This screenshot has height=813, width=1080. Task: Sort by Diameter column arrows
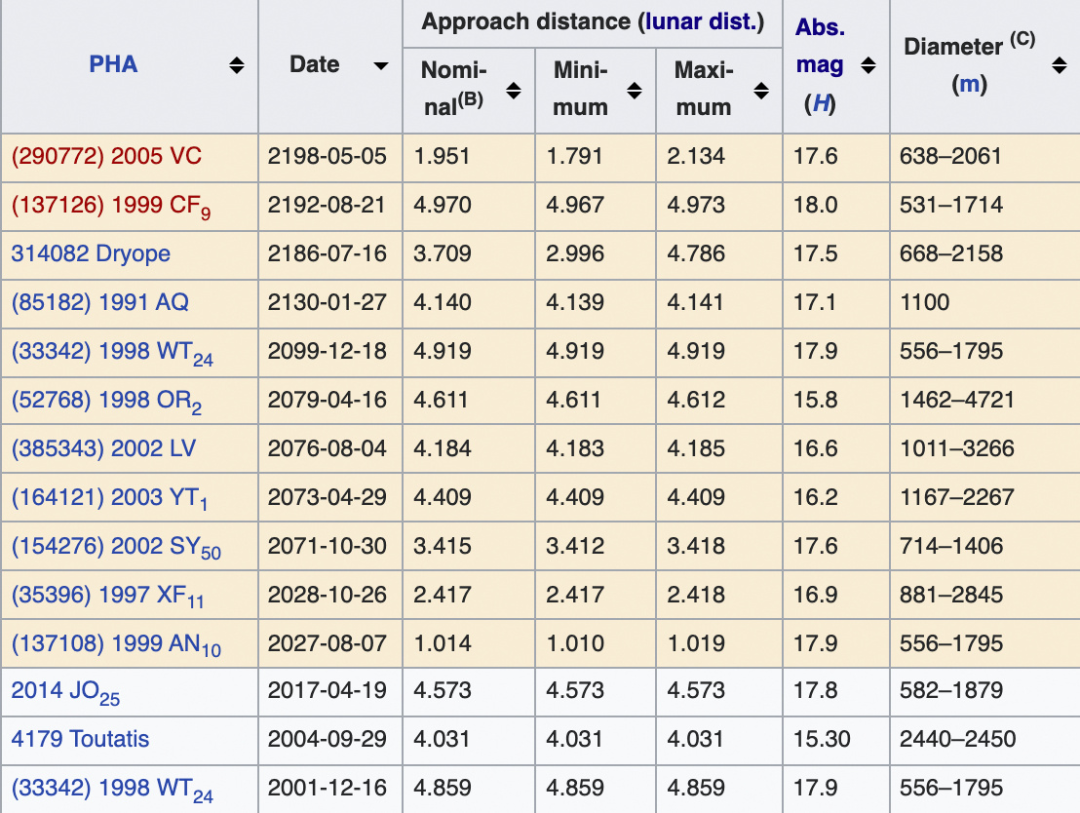pyautogui.click(x=1059, y=66)
